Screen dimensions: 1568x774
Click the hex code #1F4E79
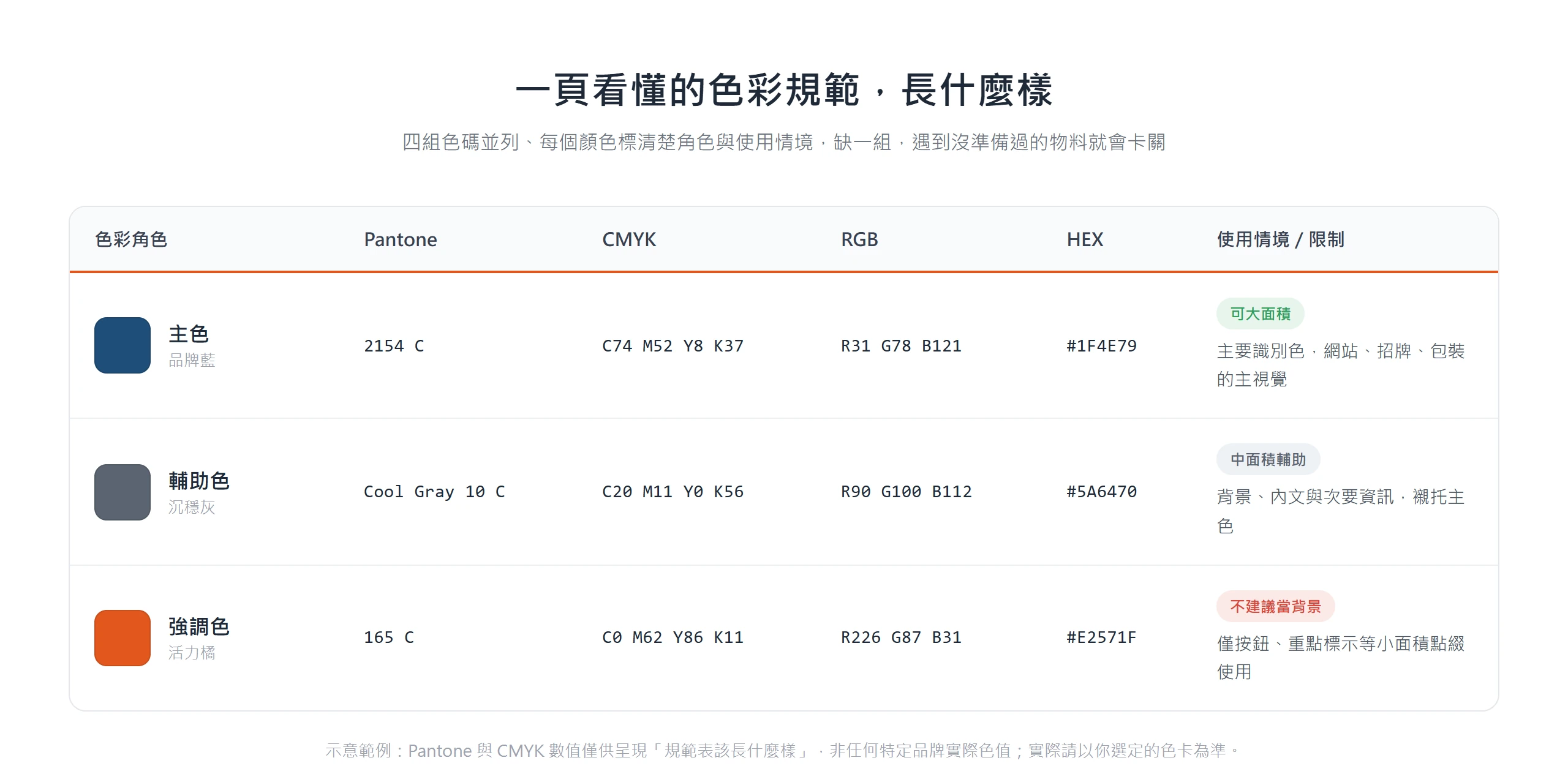(x=1101, y=346)
